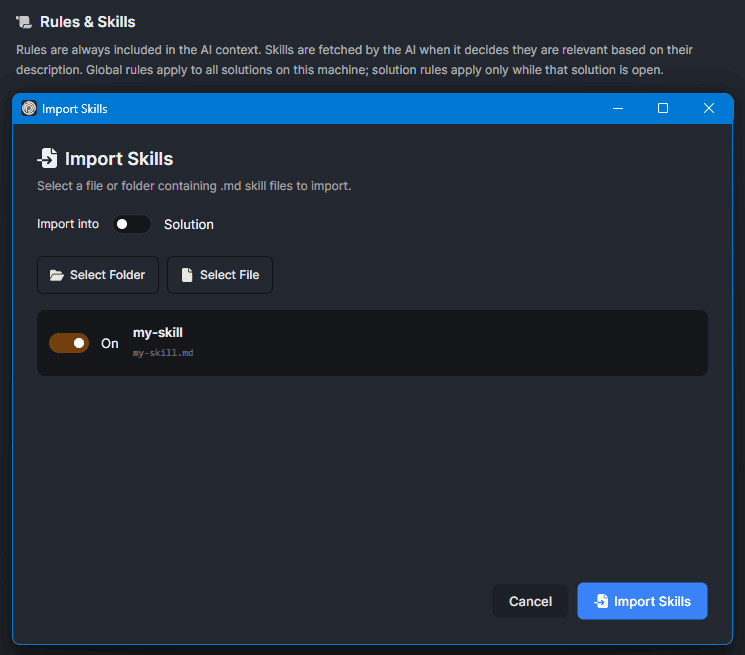Click the my-skill skill title

[158, 332]
